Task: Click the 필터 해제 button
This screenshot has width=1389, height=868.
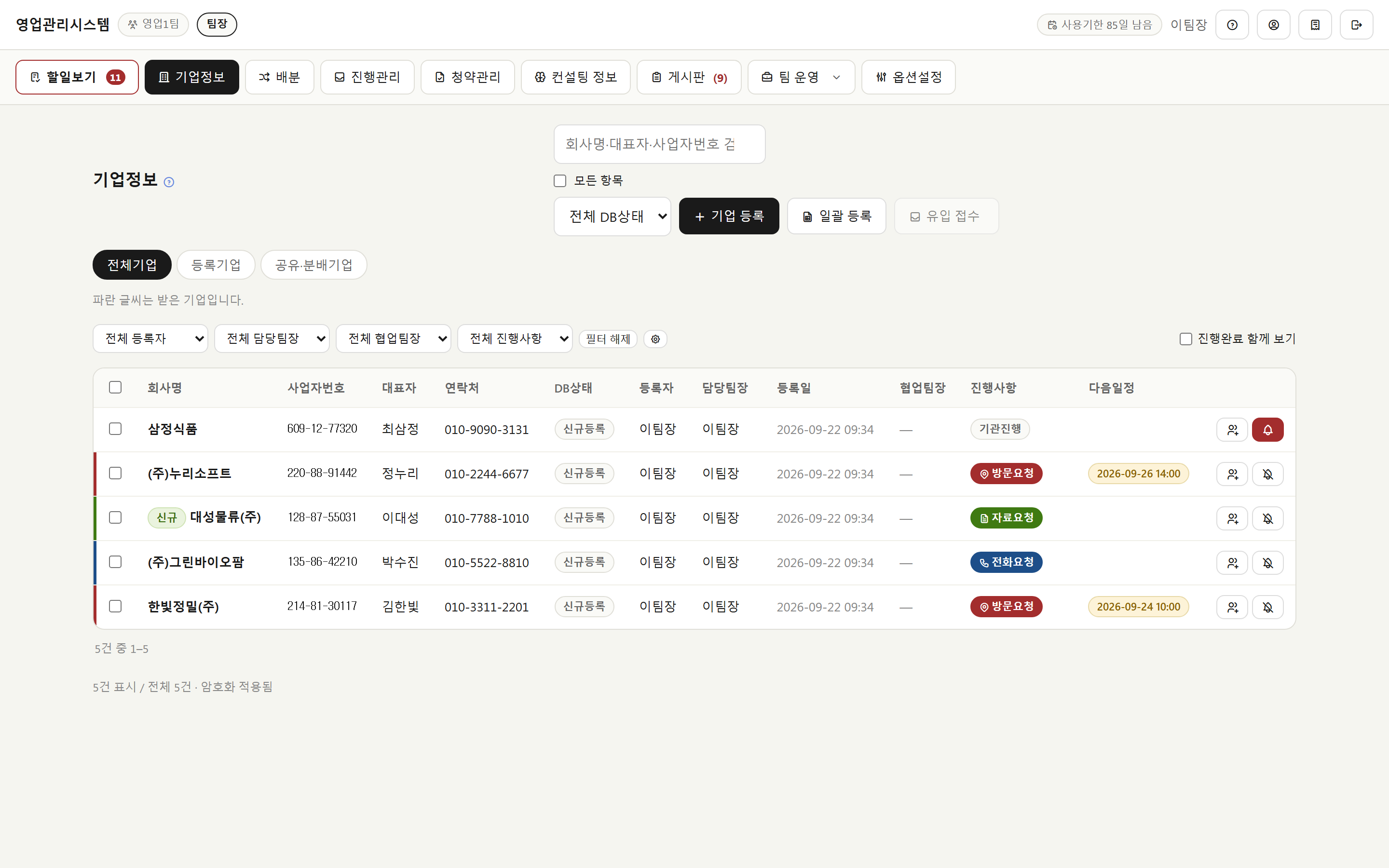Action: click(608, 339)
